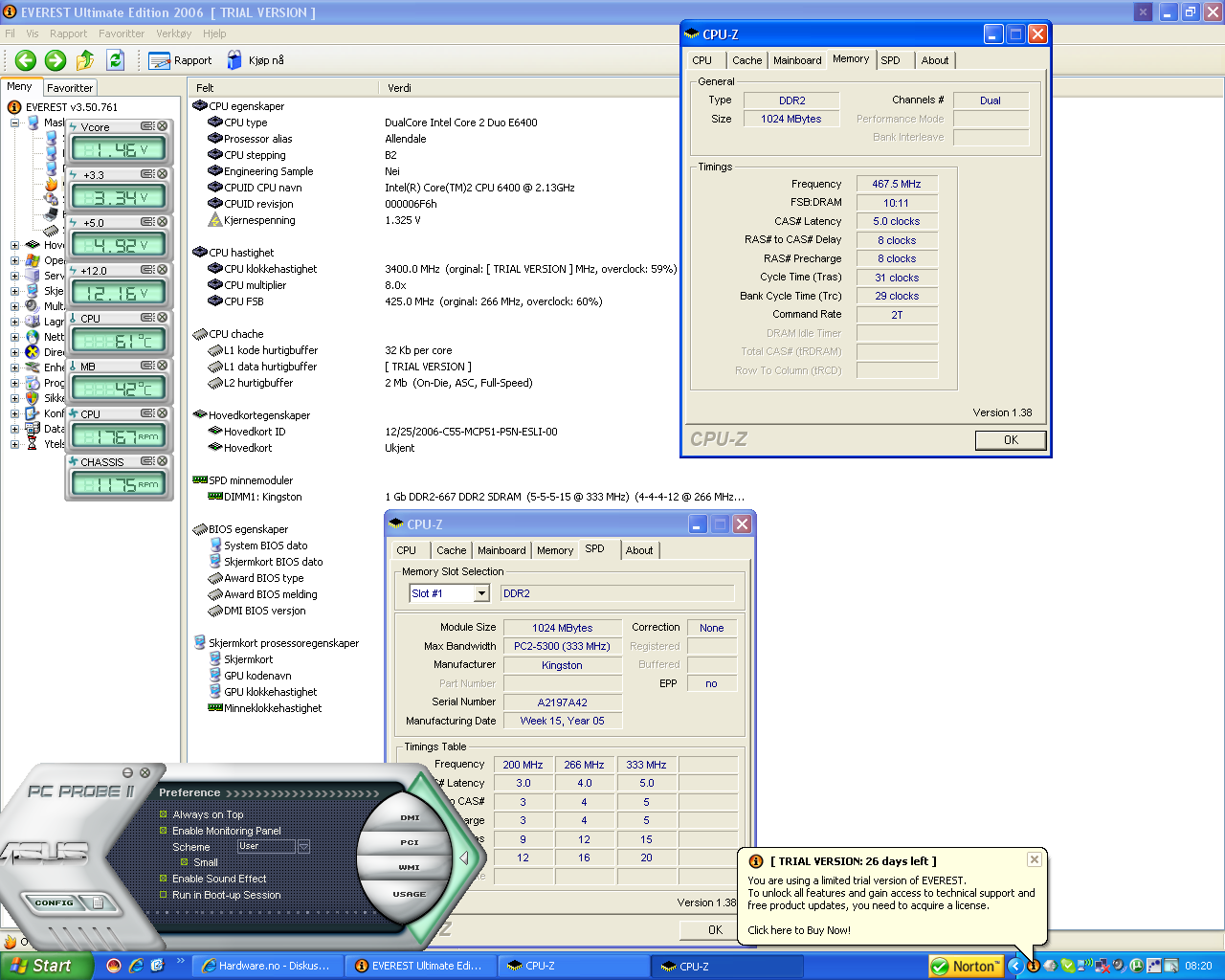
Task: Close the Vcore voltage monitor panel
Action: [x=163, y=126]
